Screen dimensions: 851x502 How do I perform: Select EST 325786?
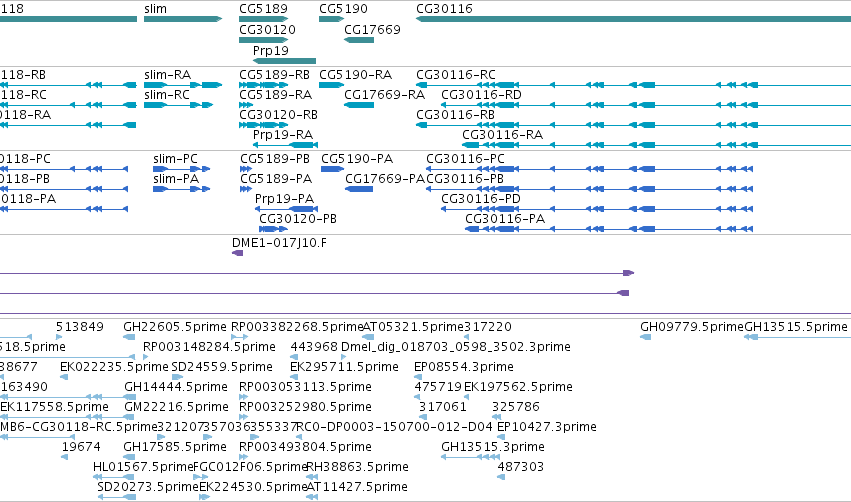pos(516,408)
